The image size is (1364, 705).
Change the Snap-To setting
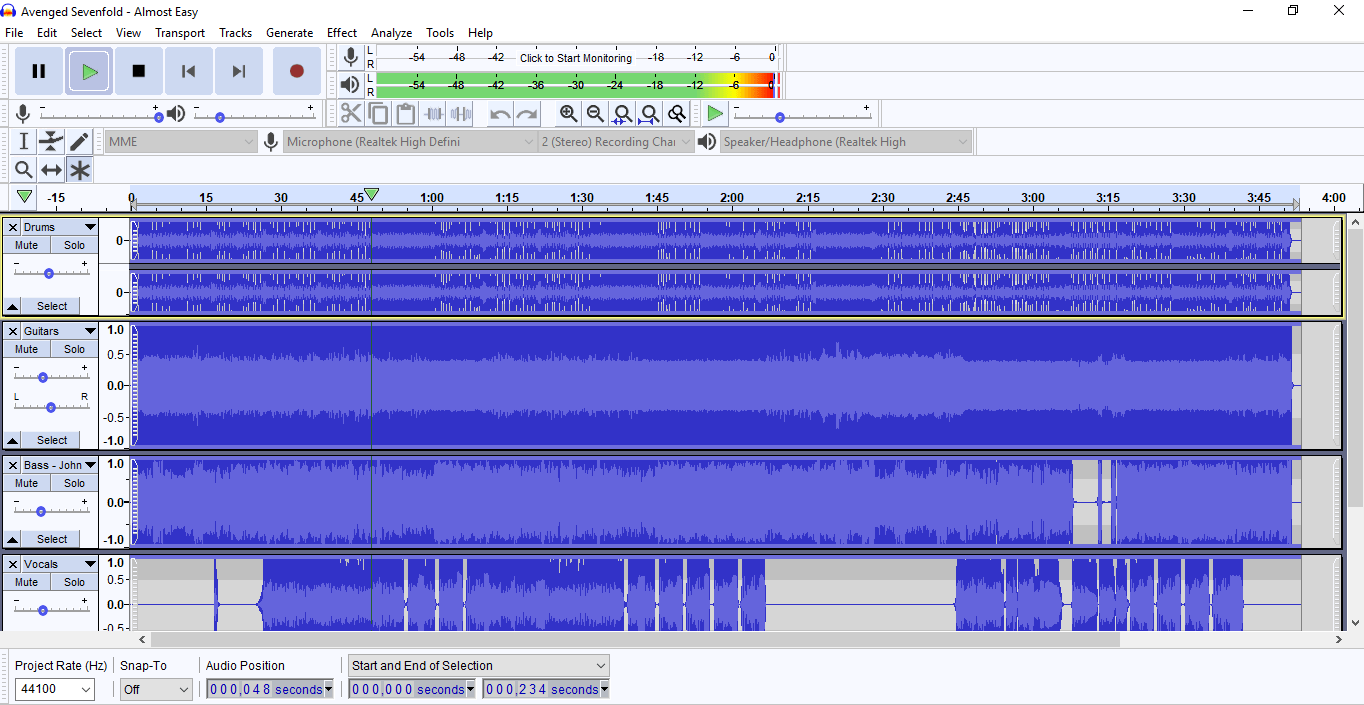[156, 689]
